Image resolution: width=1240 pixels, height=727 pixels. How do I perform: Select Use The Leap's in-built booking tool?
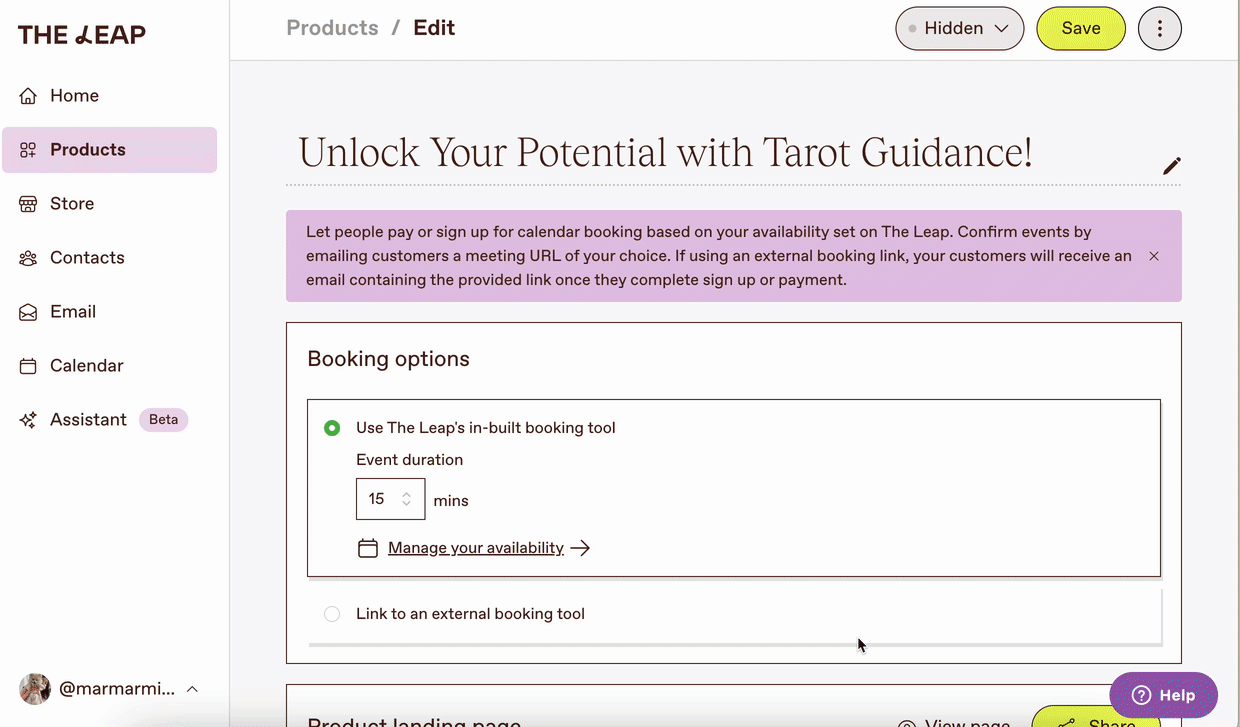pyautogui.click(x=332, y=427)
